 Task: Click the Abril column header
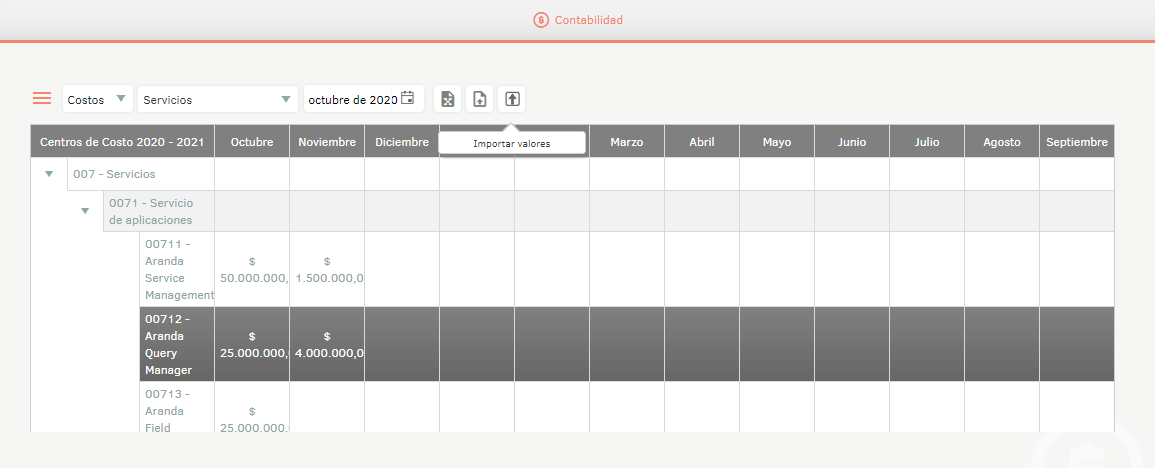[x=702, y=142]
